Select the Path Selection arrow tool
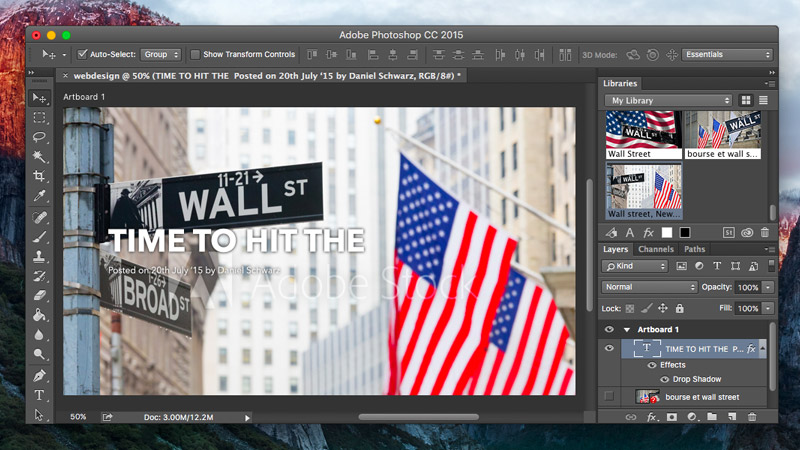The height and width of the screenshot is (450, 800). (39, 415)
